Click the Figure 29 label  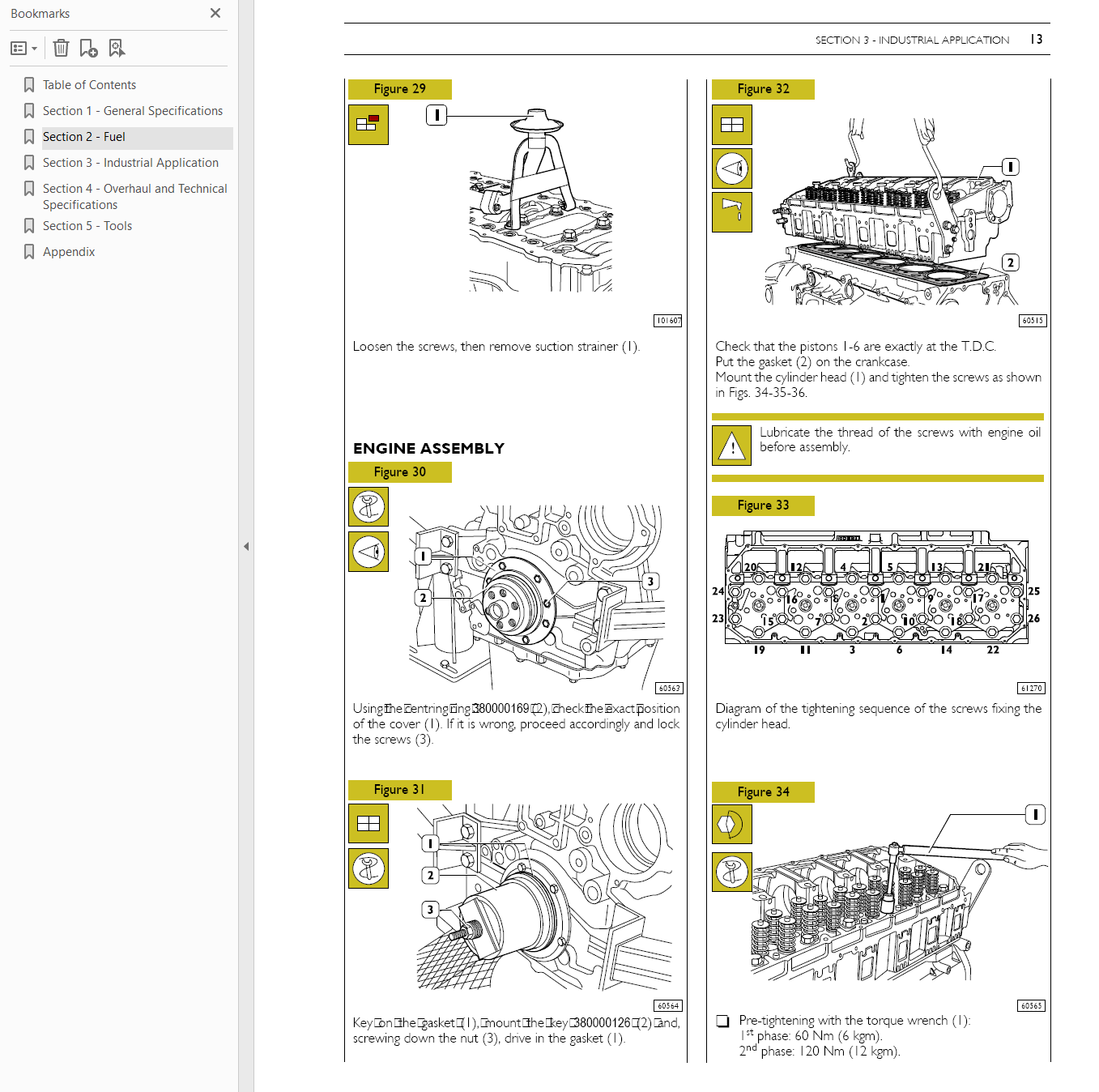(x=399, y=89)
